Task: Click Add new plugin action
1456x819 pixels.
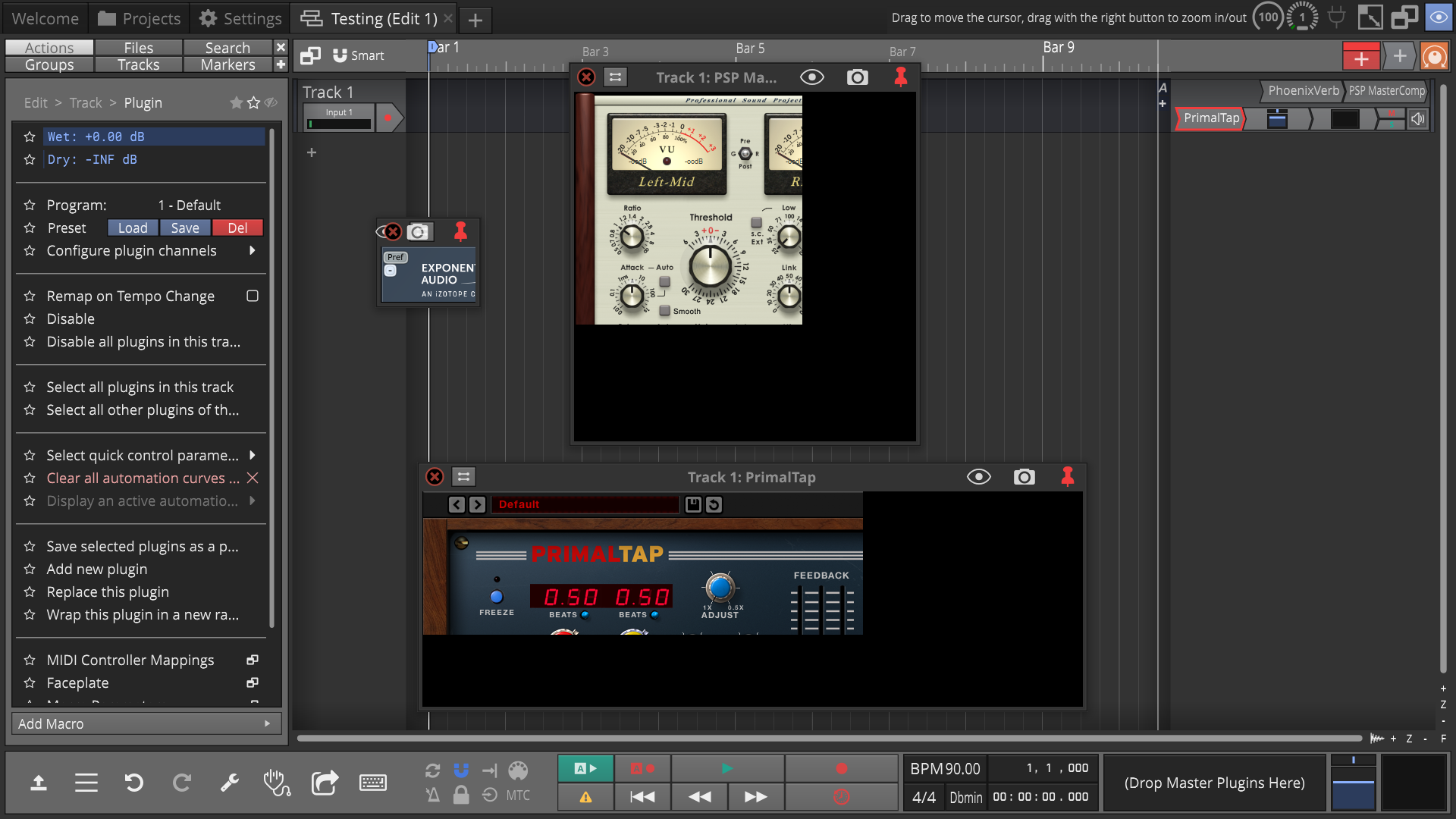Action: point(97,570)
